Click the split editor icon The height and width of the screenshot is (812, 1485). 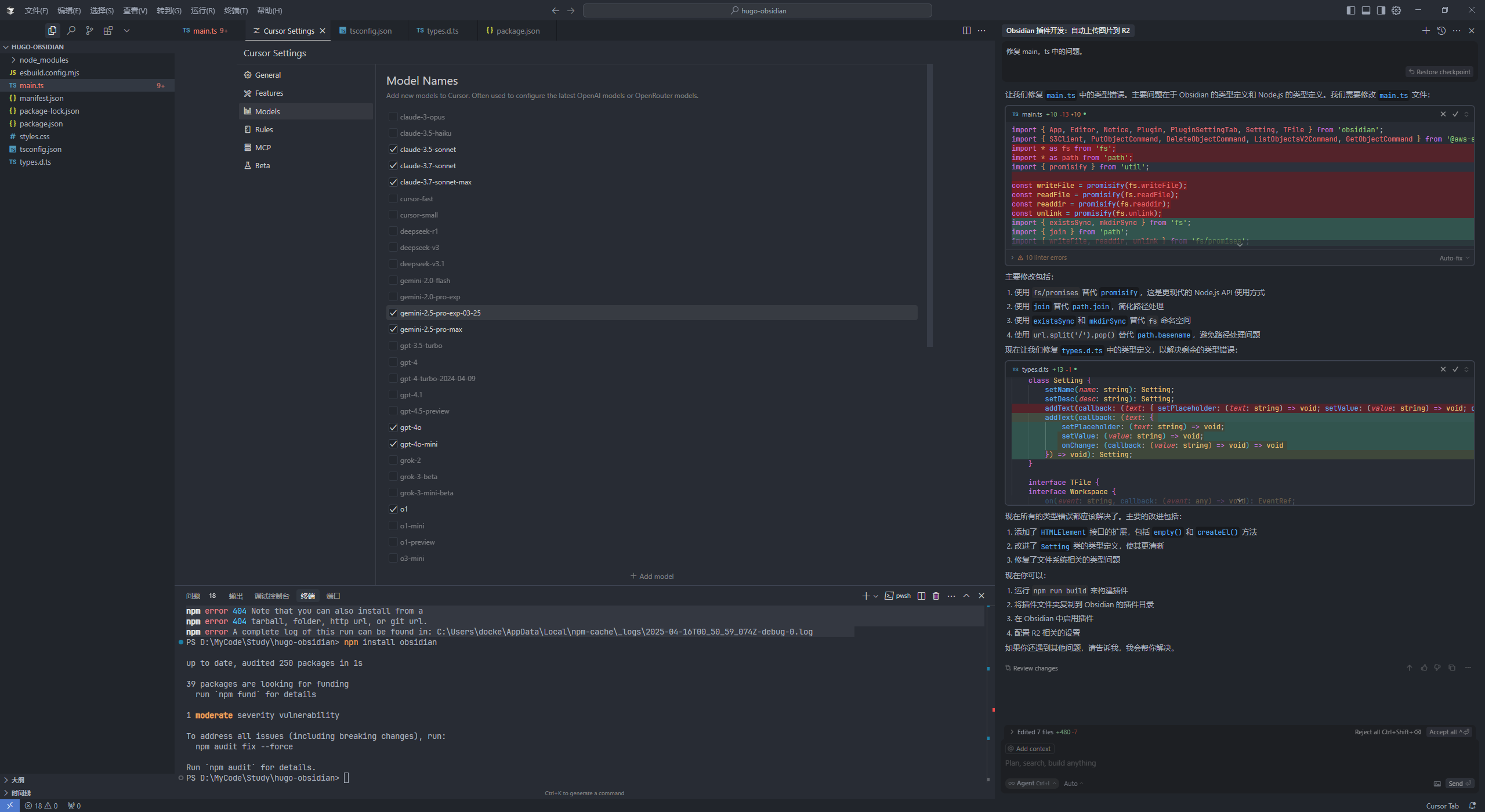966,30
